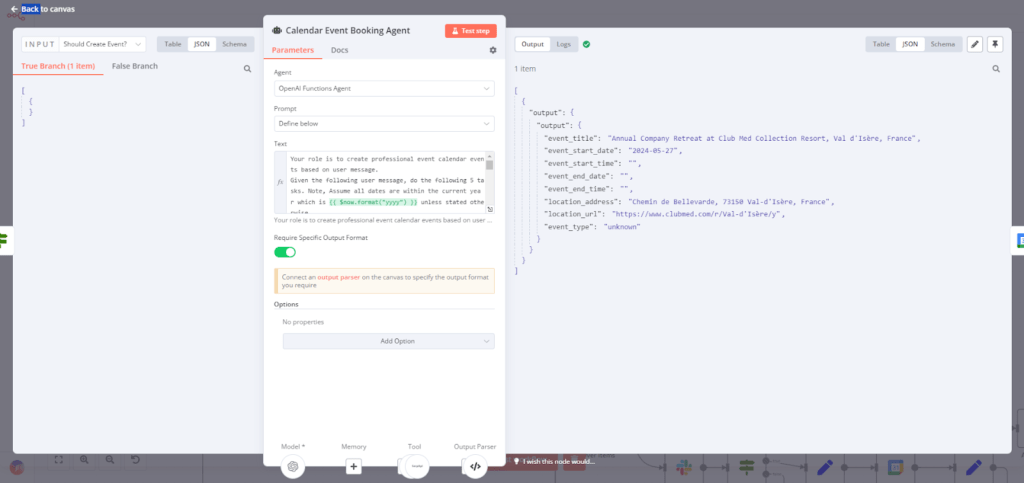Toggle Require Specific Output Format switch
The height and width of the screenshot is (483, 1024).
point(285,252)
